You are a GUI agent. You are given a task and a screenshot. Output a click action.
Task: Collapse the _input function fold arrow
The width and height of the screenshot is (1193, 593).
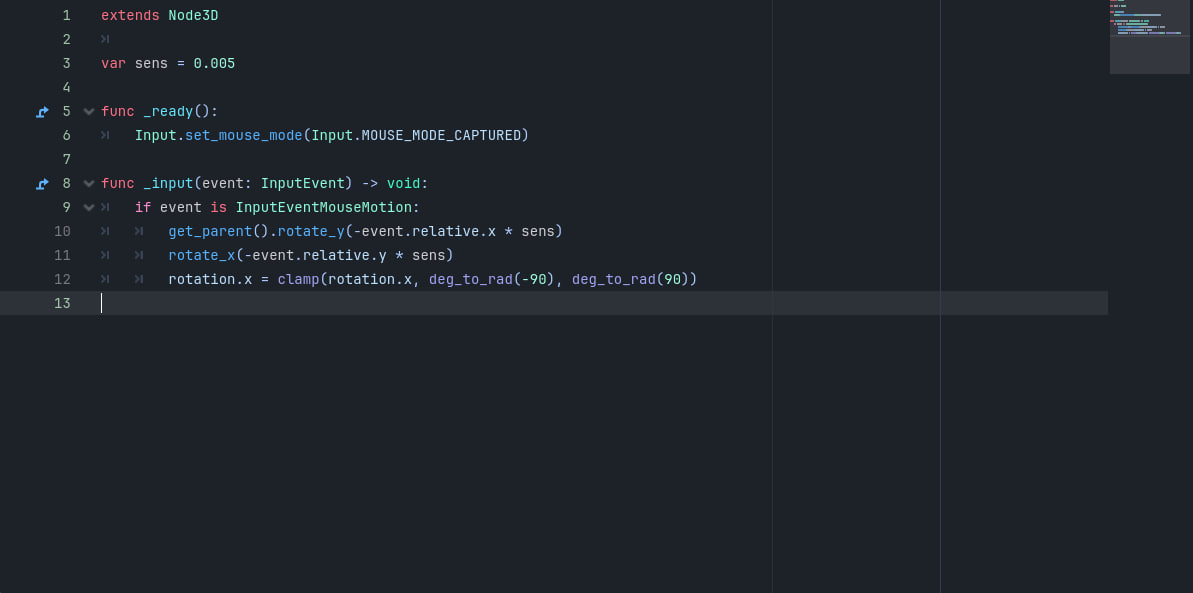pos(88,183)
